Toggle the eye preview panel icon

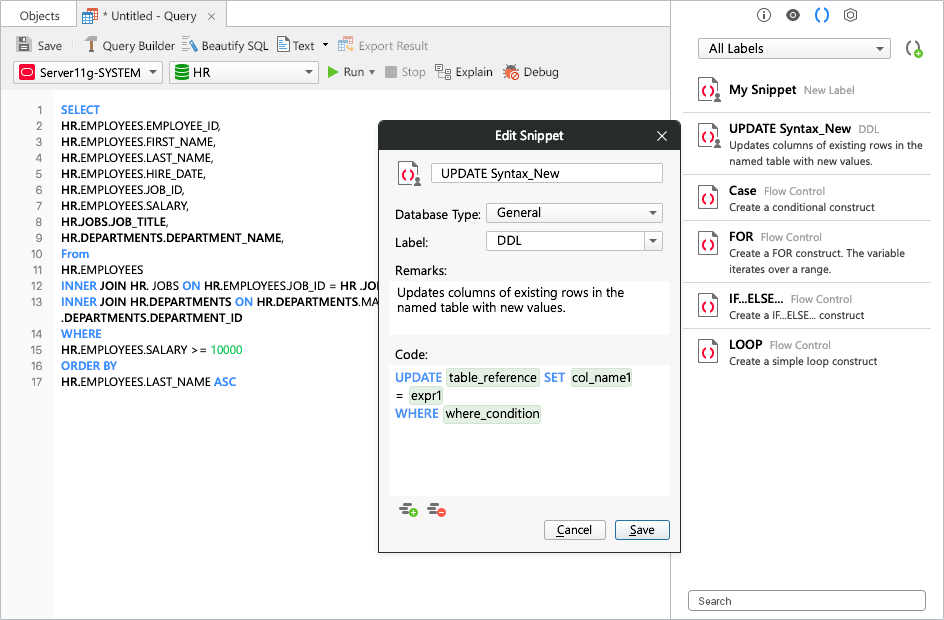coord(793,15)
